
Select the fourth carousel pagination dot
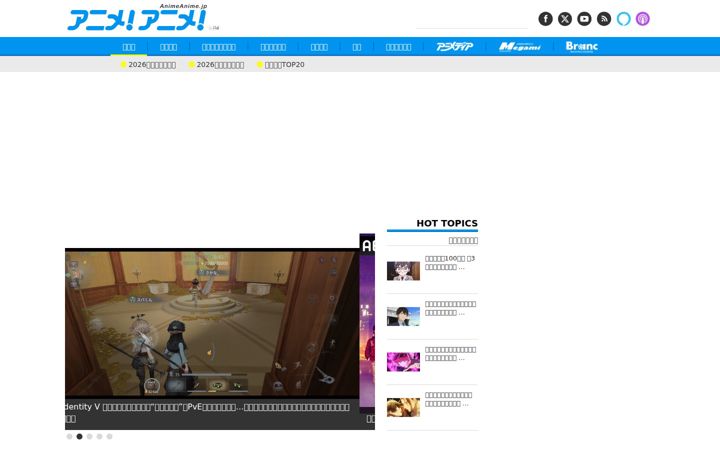point(100,437)
